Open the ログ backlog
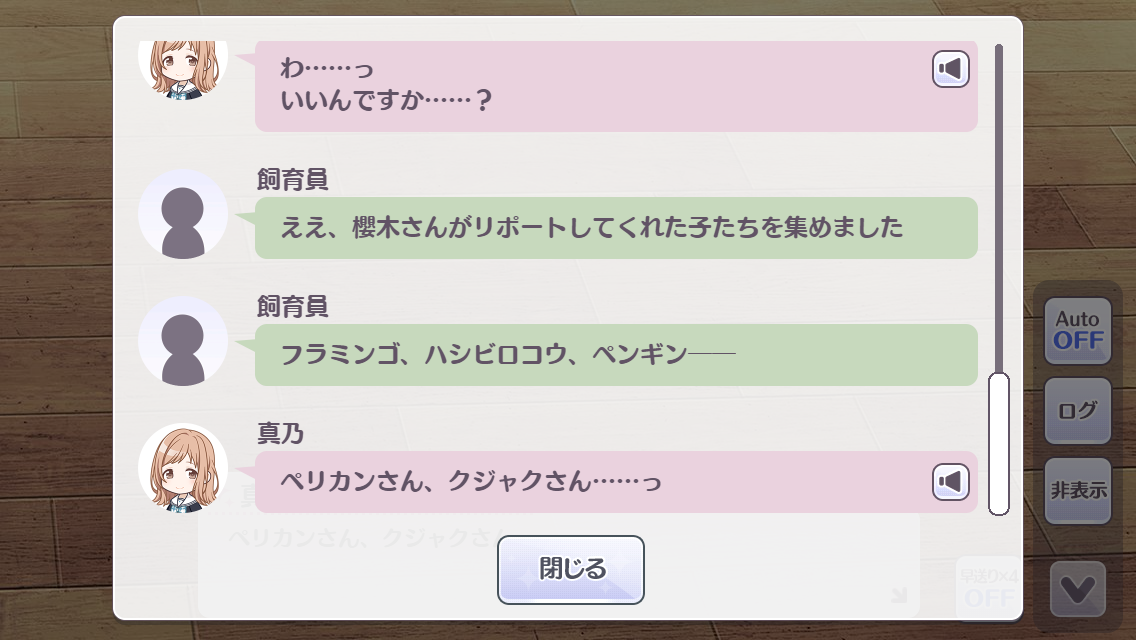Screen dimensions: 1136x640 (1078, 411)
